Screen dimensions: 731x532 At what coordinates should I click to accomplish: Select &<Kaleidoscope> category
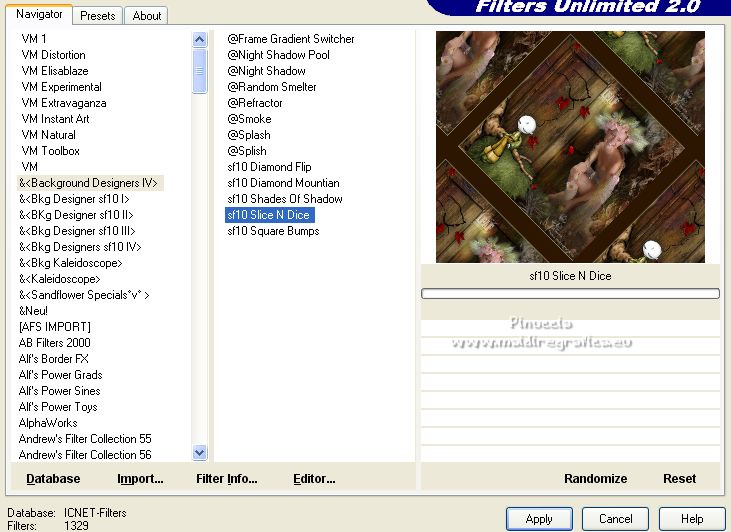pyautogui.click(x=59, y=279)
